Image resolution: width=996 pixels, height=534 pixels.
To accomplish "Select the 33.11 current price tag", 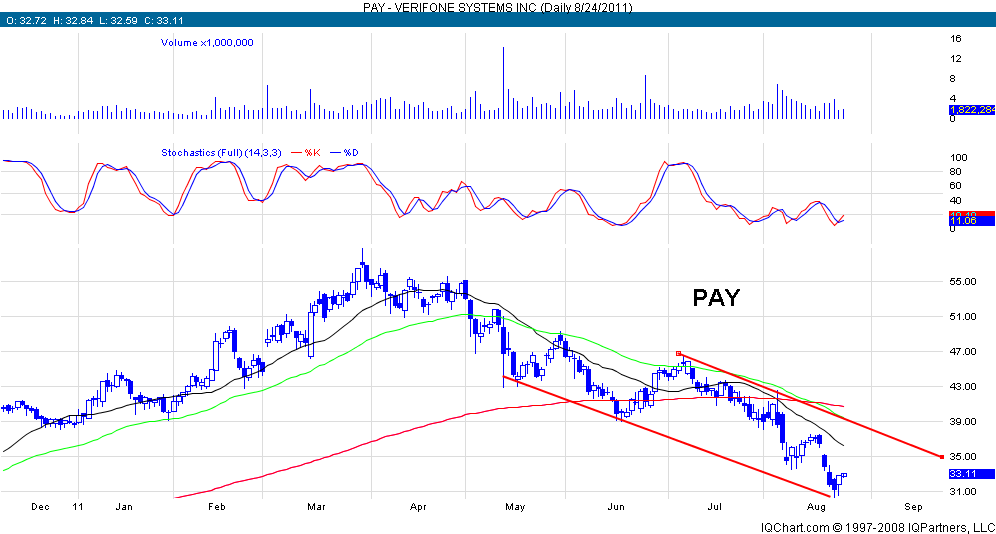I will [x=964, y=474].
